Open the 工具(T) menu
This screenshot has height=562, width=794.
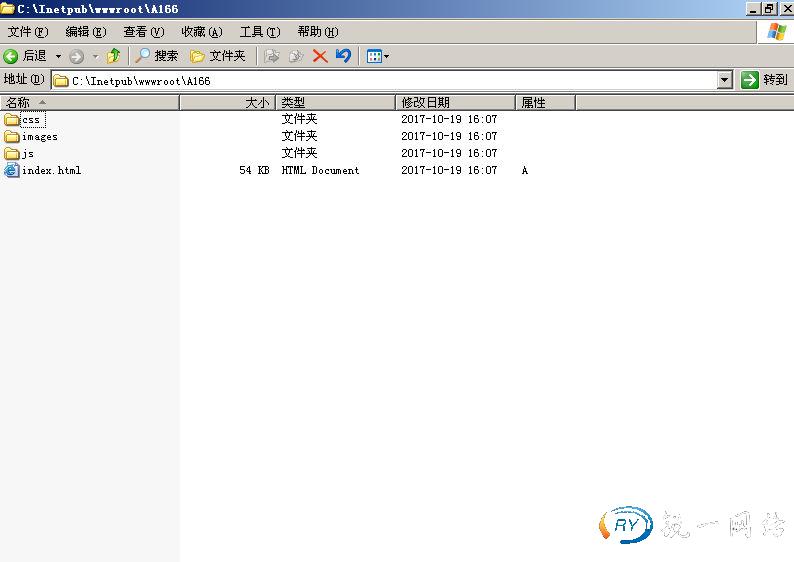[x=259, y=32]
